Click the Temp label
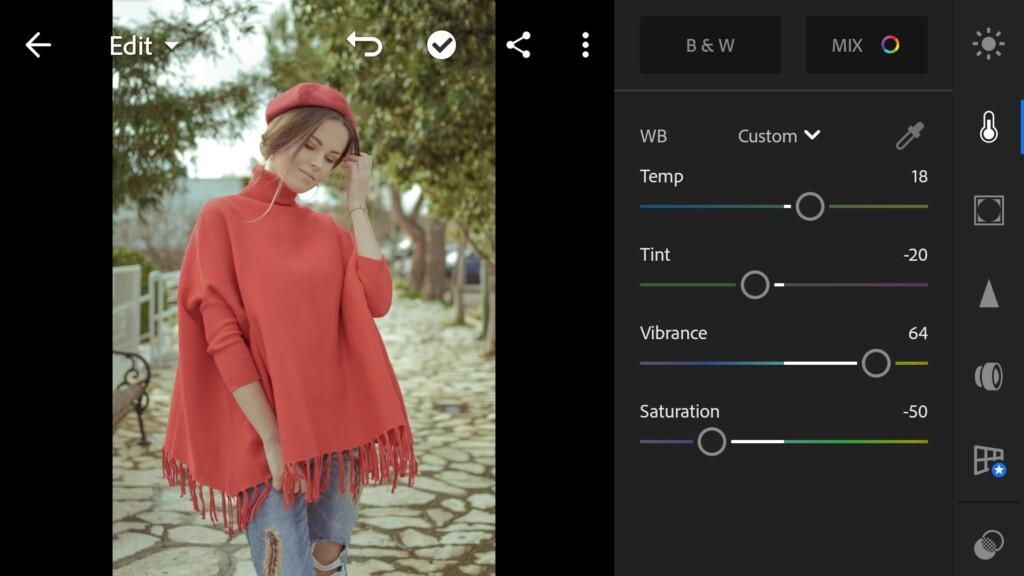This screenshot has width=1024, height=576. tap(662, 176)
